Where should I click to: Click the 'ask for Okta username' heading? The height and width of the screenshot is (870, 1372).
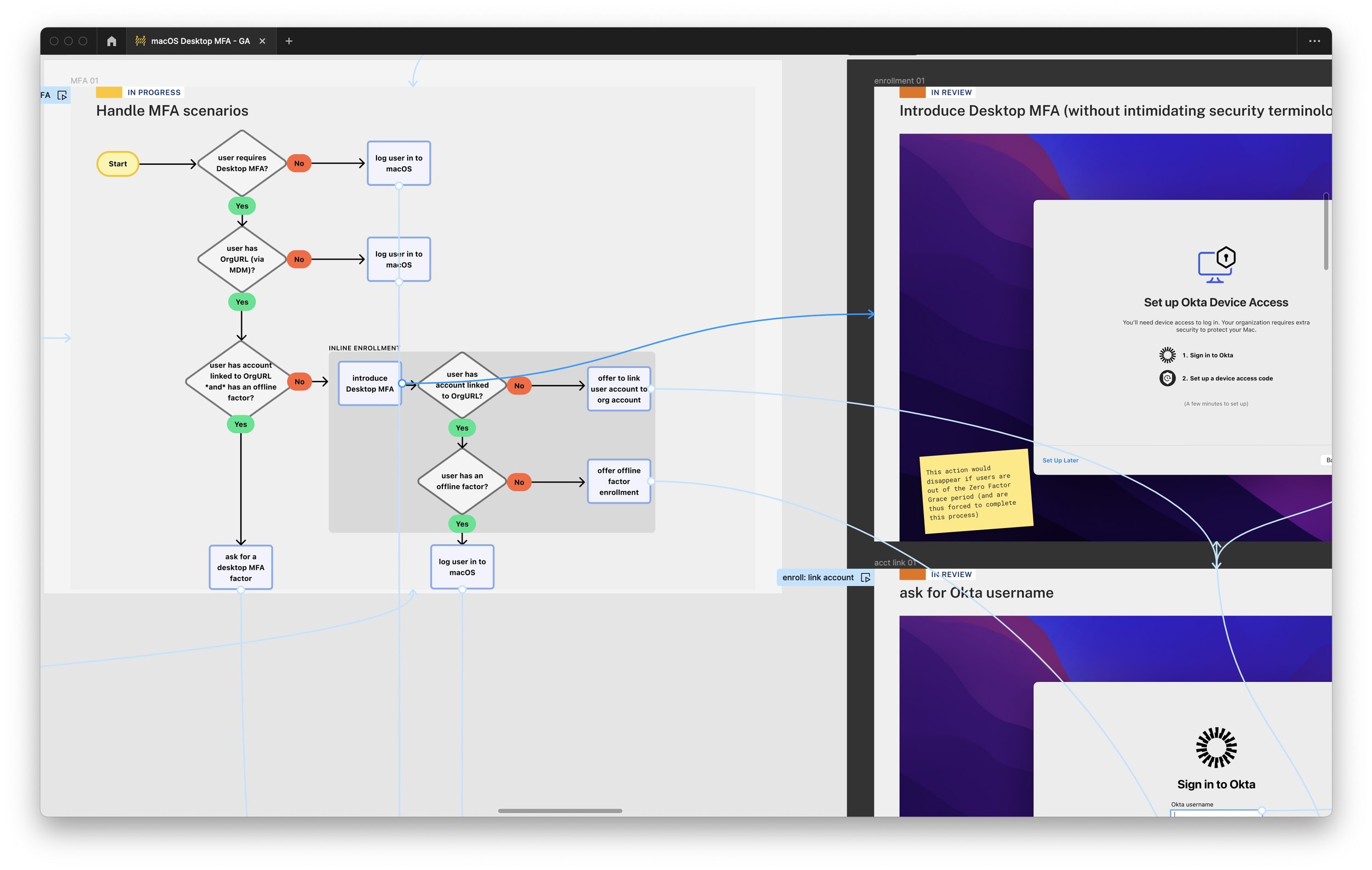pyautogui.click(x=976, y=593)
